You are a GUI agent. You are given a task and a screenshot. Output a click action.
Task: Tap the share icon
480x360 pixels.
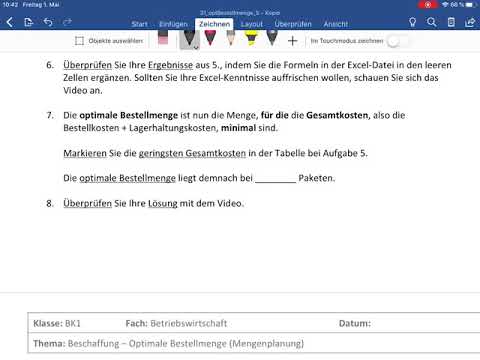(470, 22)
